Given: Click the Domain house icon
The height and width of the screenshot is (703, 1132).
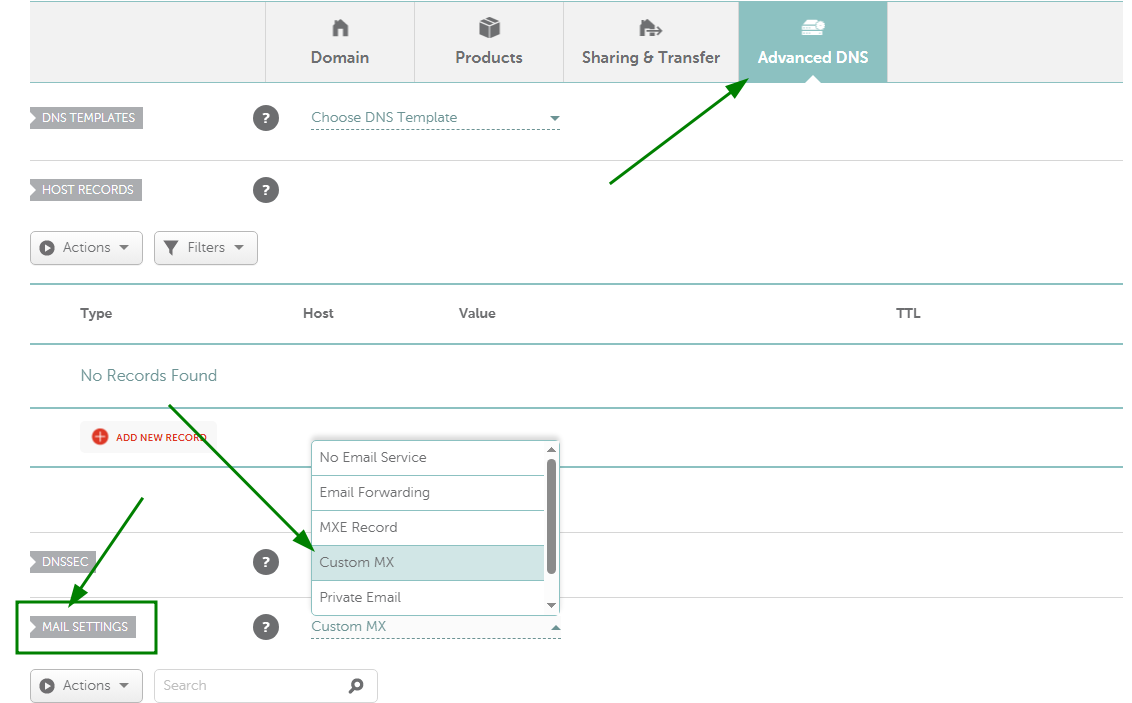Looking at the screenshot, I should click(339, 28).
